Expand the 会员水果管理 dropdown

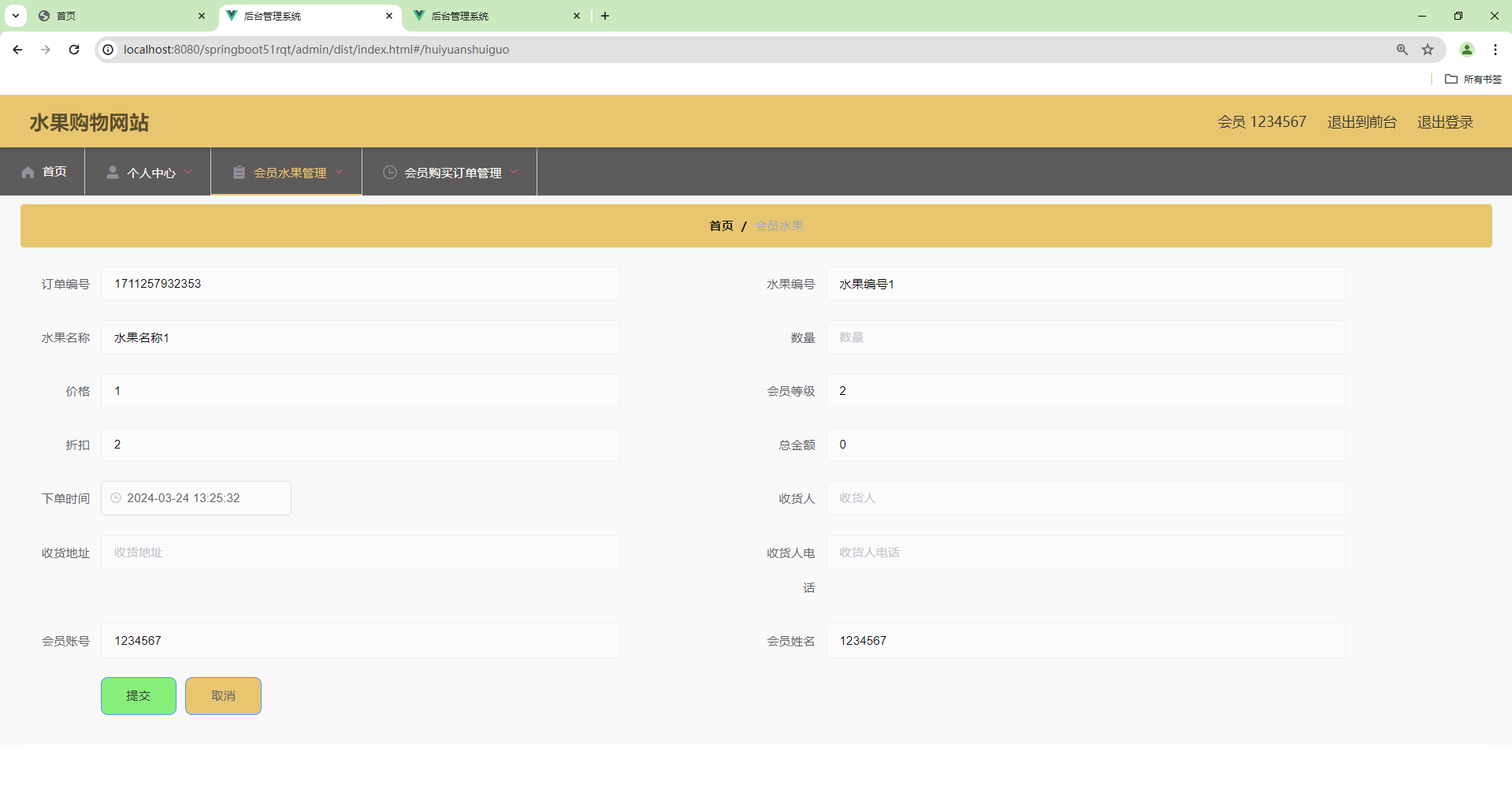point(340,172)
